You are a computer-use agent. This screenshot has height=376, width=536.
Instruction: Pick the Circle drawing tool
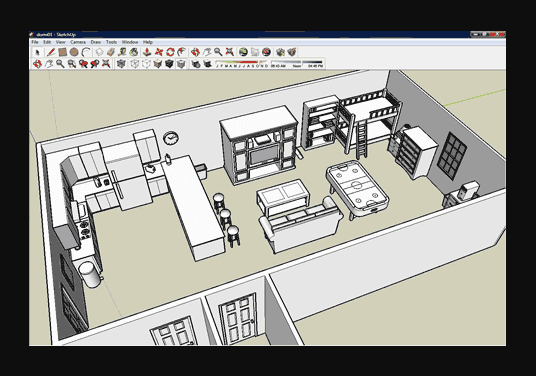pos(74,52)
